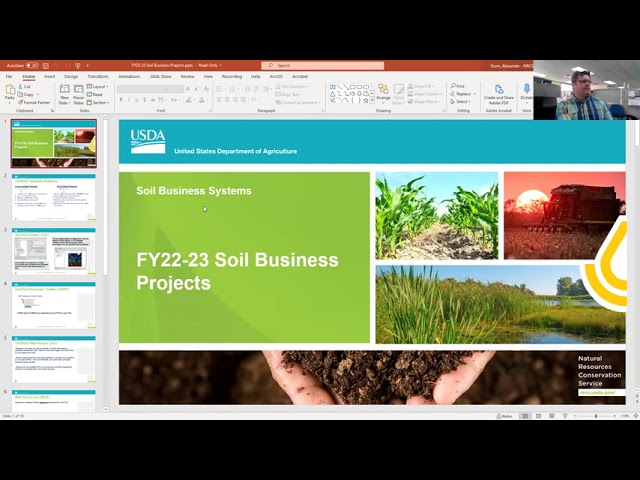Screen dimensions: 640x480
Task: Click the Font Color swatch
Action: pyautogui.click(x=202, y=100)
